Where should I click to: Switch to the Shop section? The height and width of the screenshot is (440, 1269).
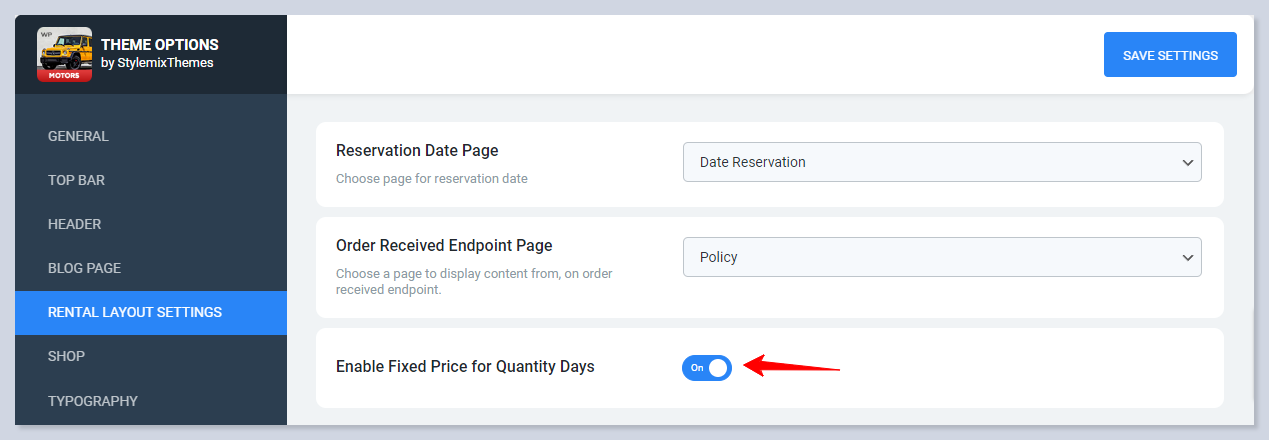[66, 356]
